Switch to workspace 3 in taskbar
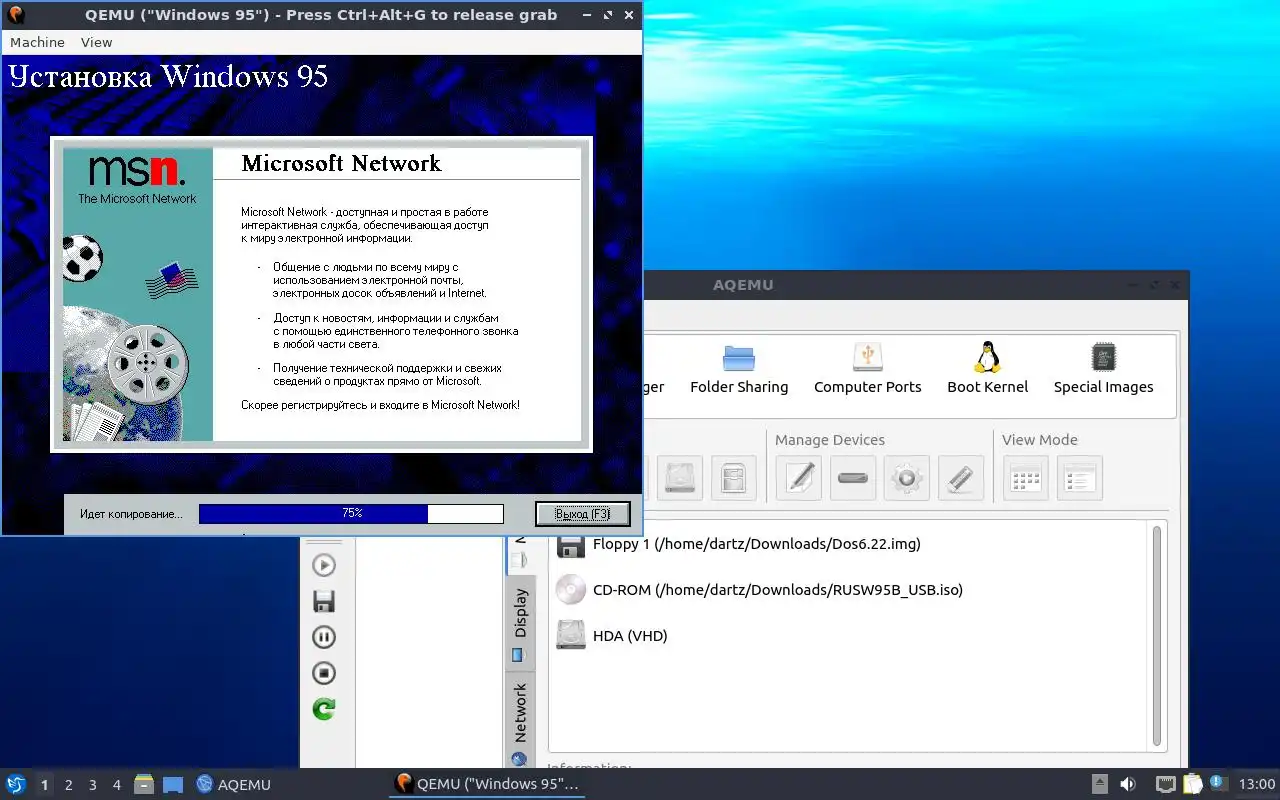This screenshot has width=1280, height=800. click(x=92, y=785)
